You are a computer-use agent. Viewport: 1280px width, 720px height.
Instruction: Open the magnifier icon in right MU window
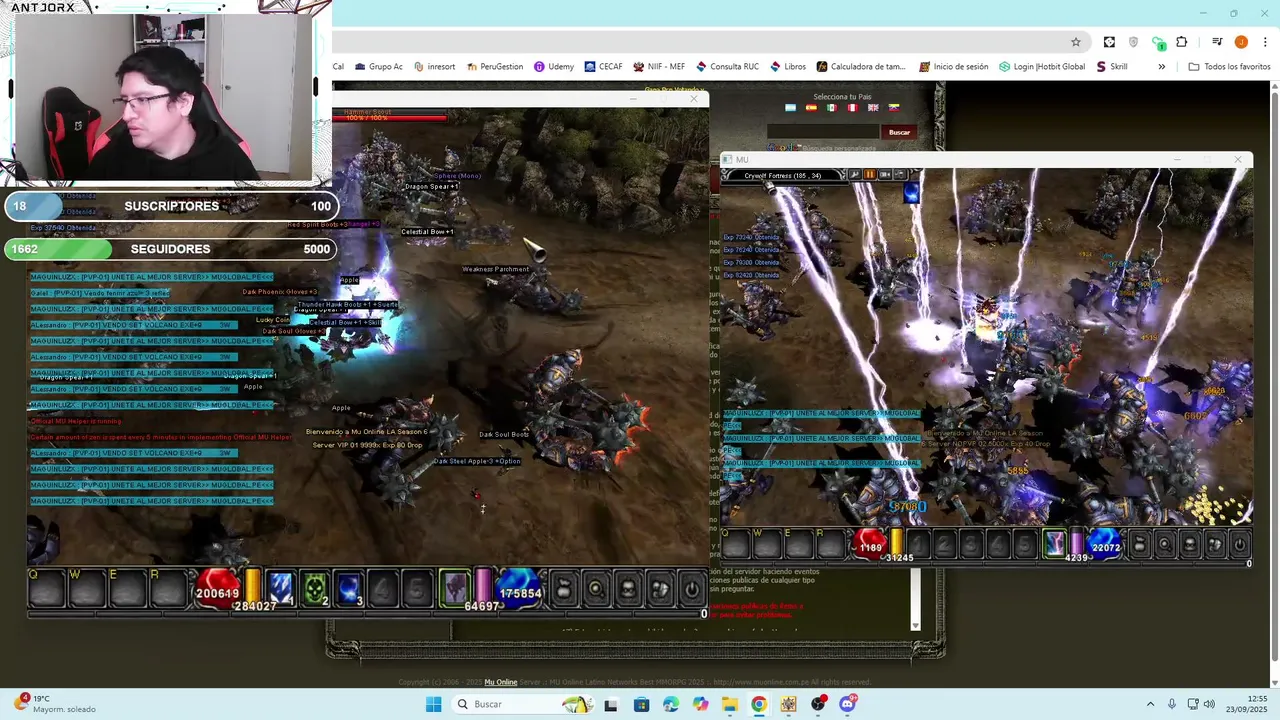pyautogui.click(x=1164, y=545)
